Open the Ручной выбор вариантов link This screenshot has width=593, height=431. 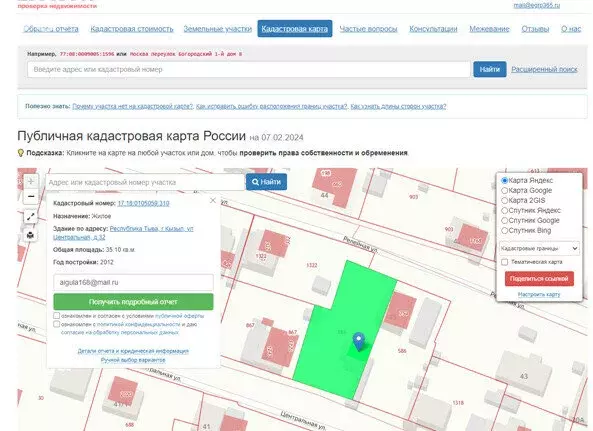133,360
